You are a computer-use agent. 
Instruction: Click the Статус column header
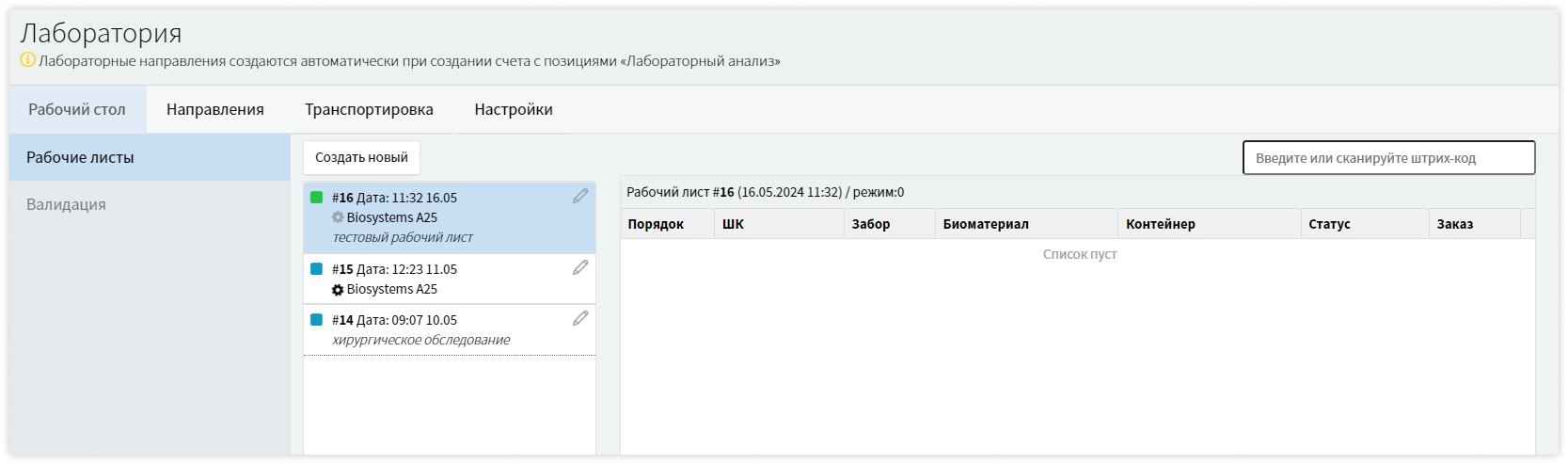pos(1329,224)
